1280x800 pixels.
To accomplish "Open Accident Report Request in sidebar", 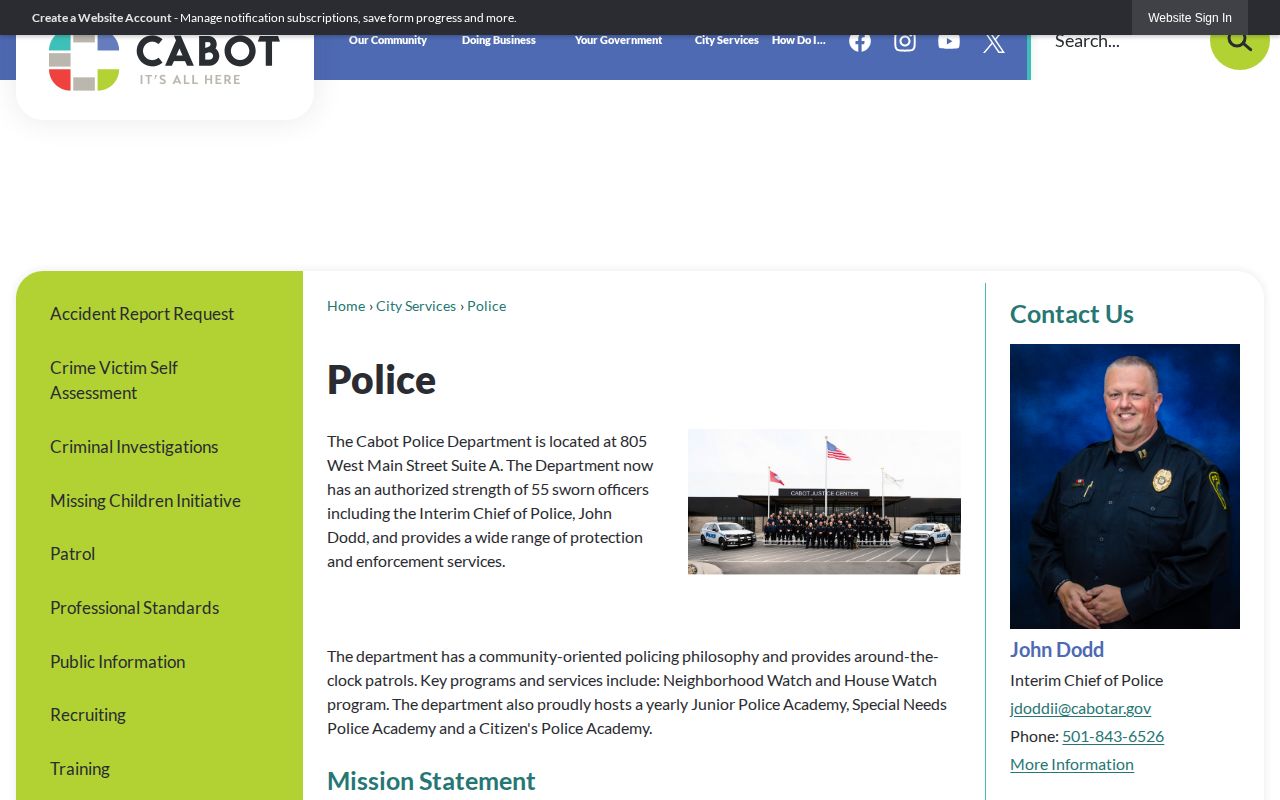I will coord(142,314).
